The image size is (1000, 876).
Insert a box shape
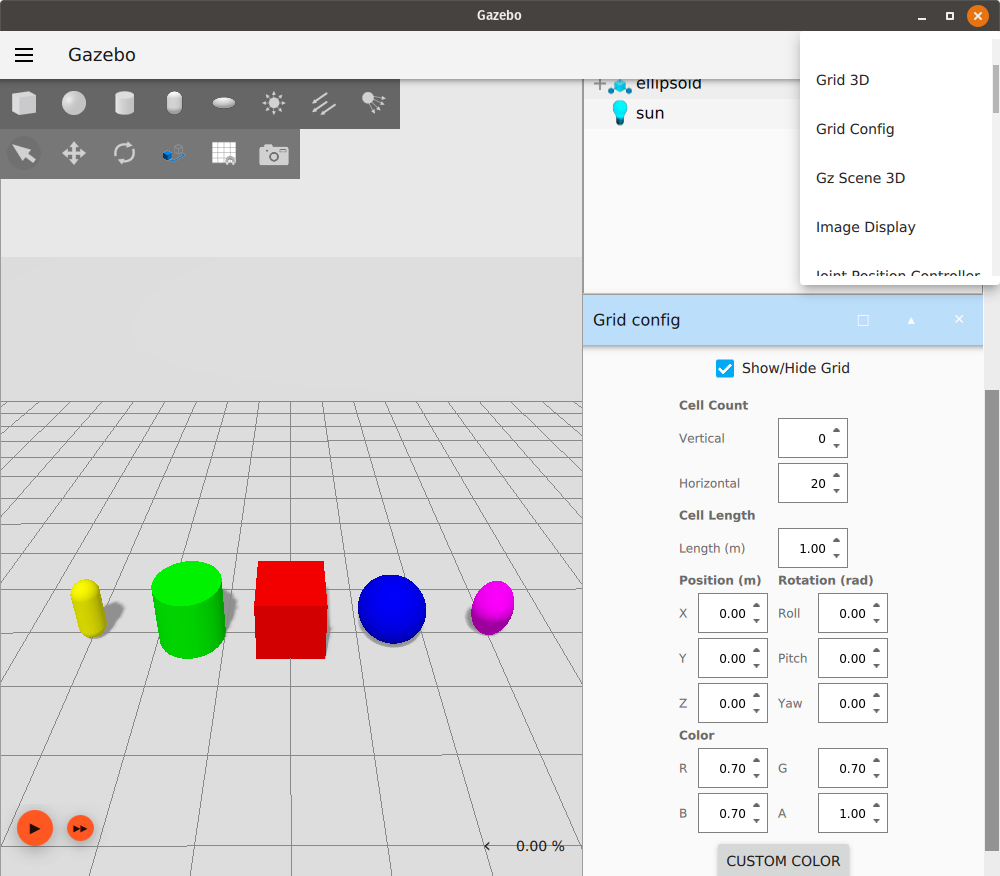pos(24,103)
